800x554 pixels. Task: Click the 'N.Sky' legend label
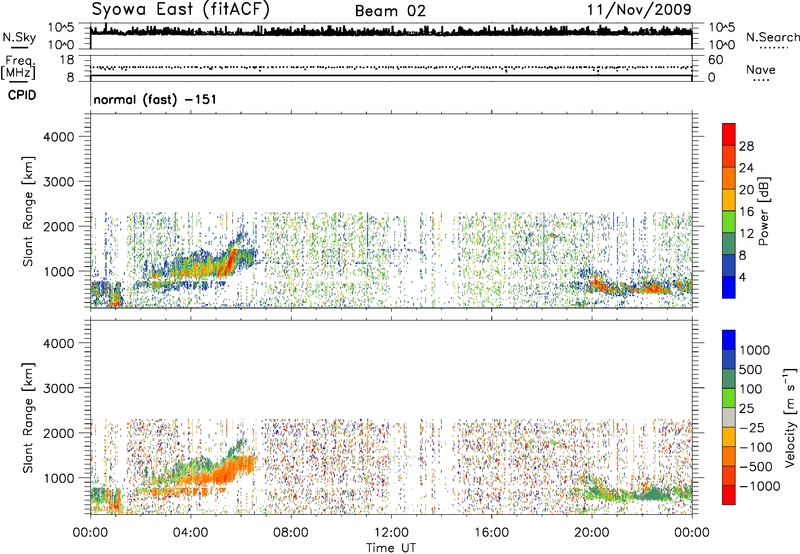[19, 37]
